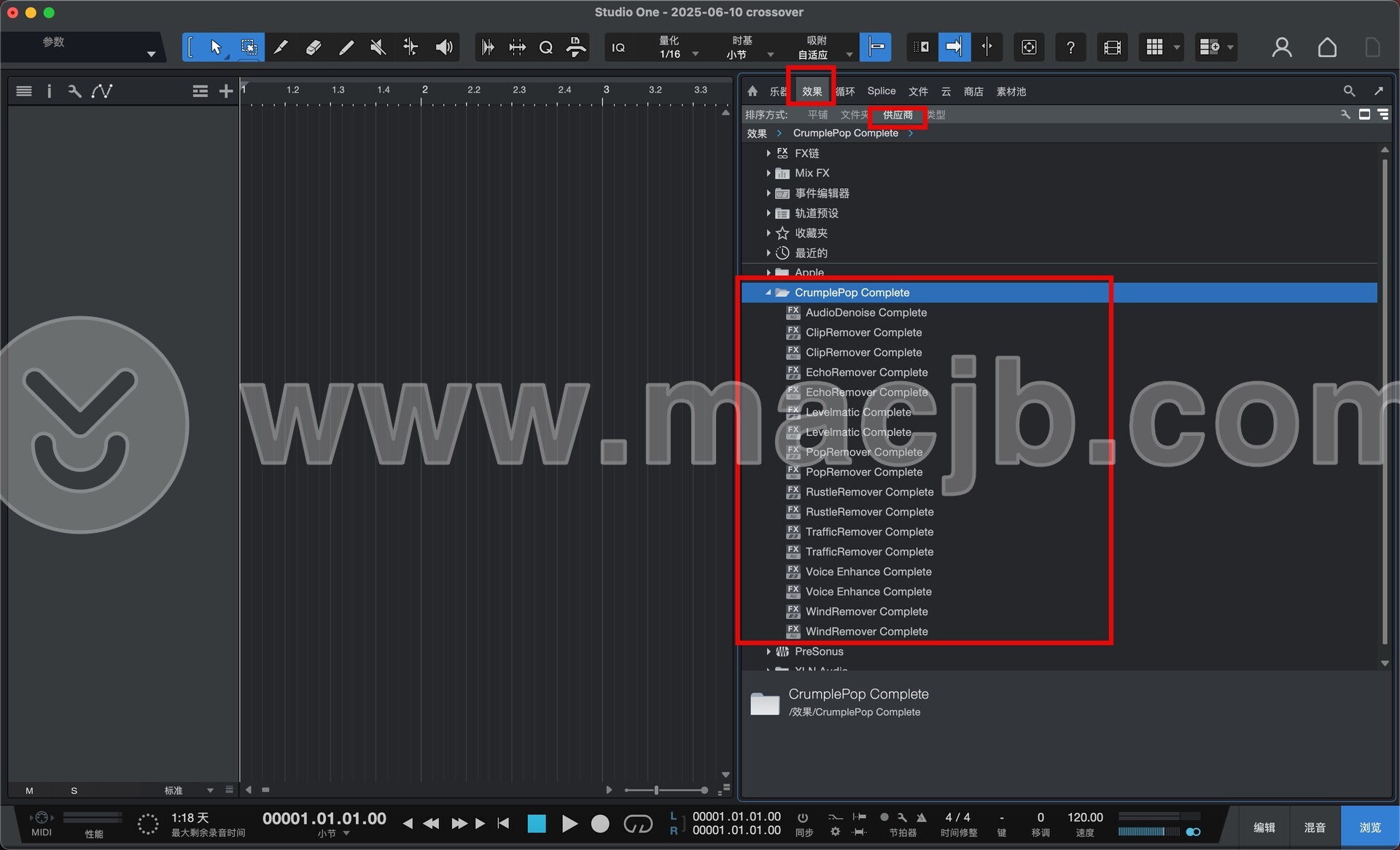Screen dimensions: 1400x850
Task: Go to the Start page house icon
Action: tap(1327, 47)
